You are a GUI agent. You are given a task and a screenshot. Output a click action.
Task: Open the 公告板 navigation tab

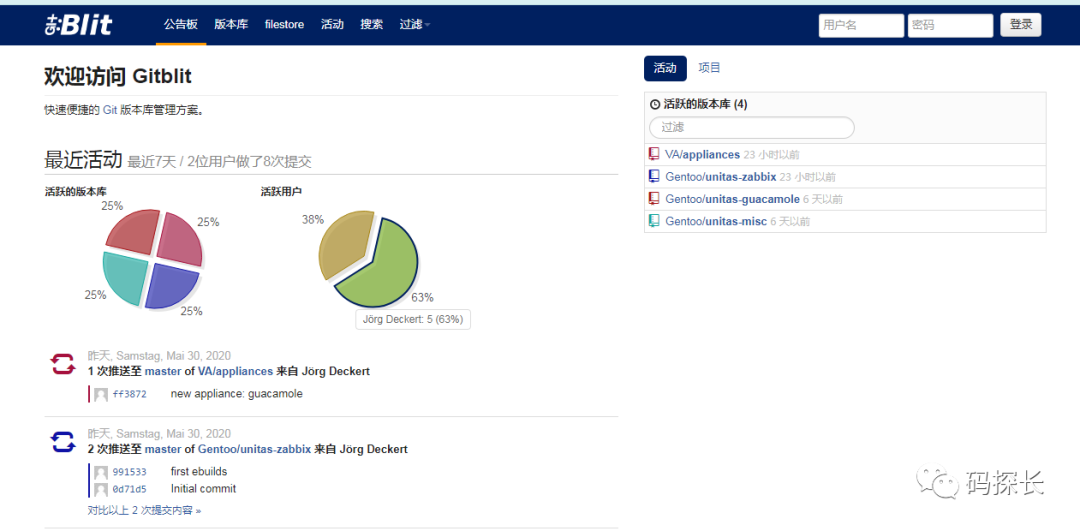(180, 24)
